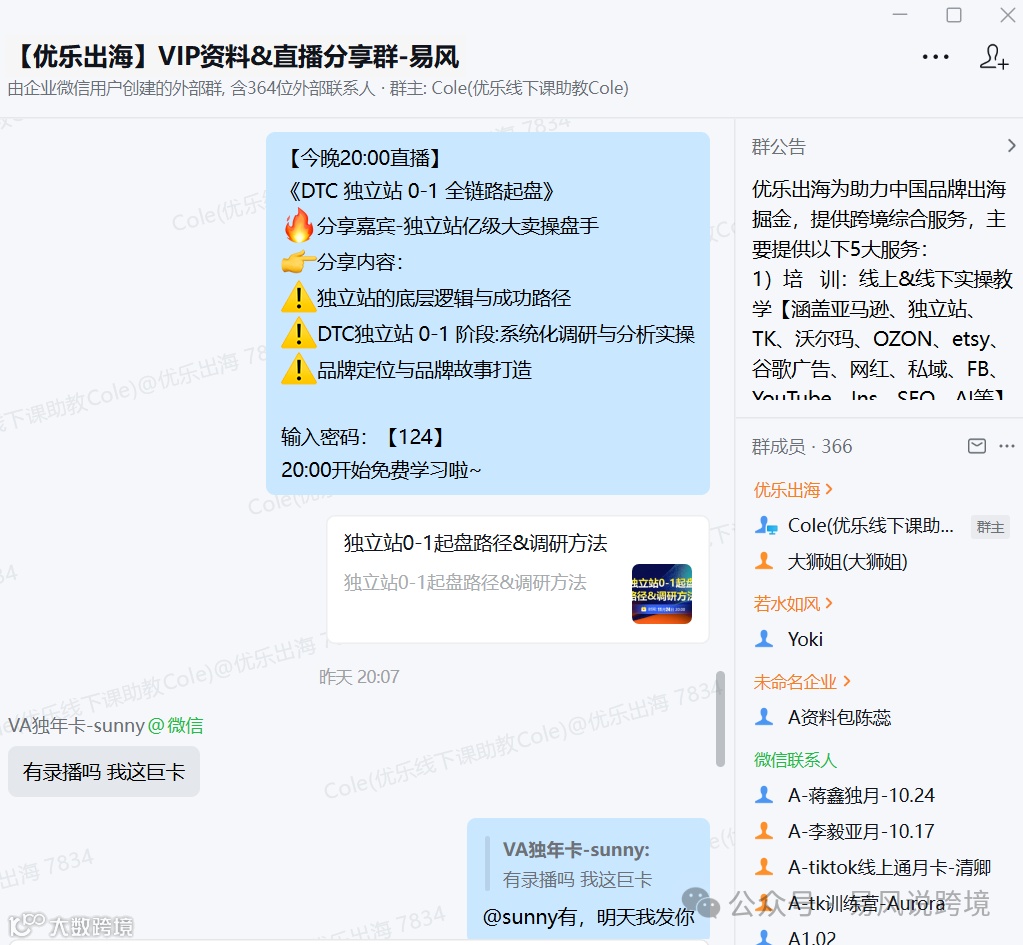Click the avatar icon of Cole member
Viewport: 1023px width, 945px height.
[765, 525]
